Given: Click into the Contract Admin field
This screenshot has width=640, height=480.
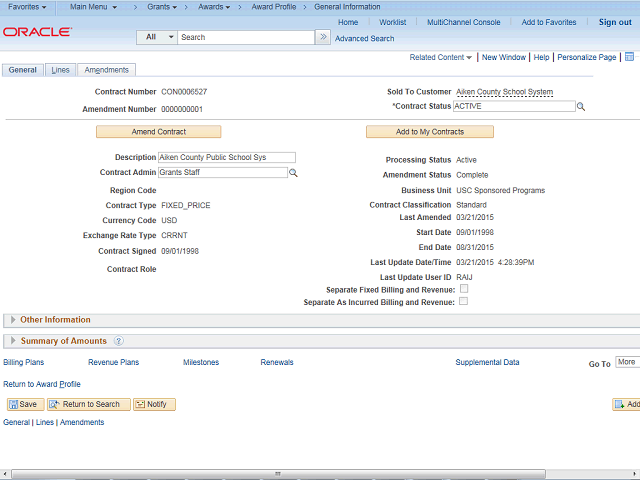Looking at the screenshot, I should pyautogui.click(x=223, y=172).
